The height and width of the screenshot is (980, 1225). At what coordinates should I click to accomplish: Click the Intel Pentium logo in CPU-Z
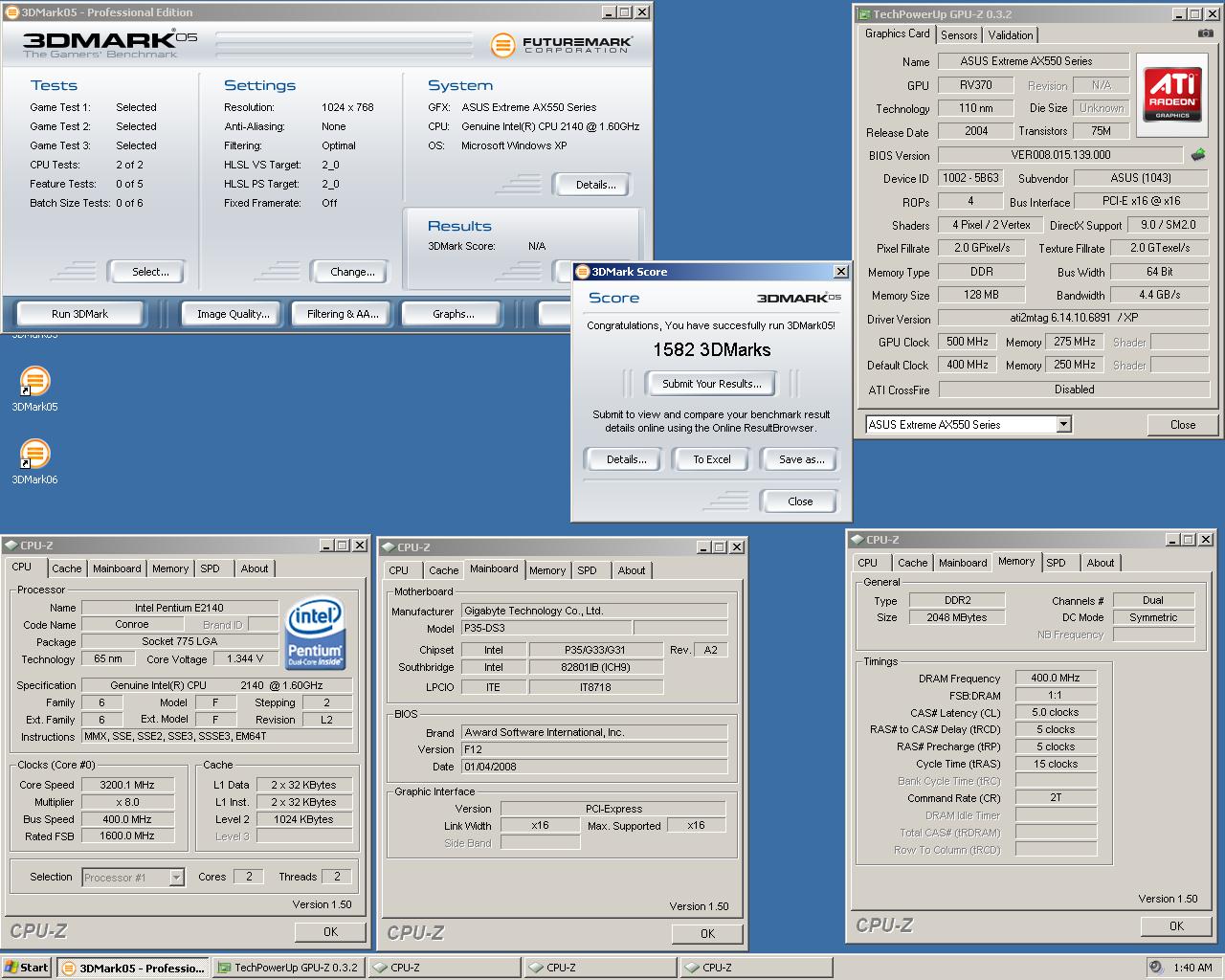pos(316,634)
